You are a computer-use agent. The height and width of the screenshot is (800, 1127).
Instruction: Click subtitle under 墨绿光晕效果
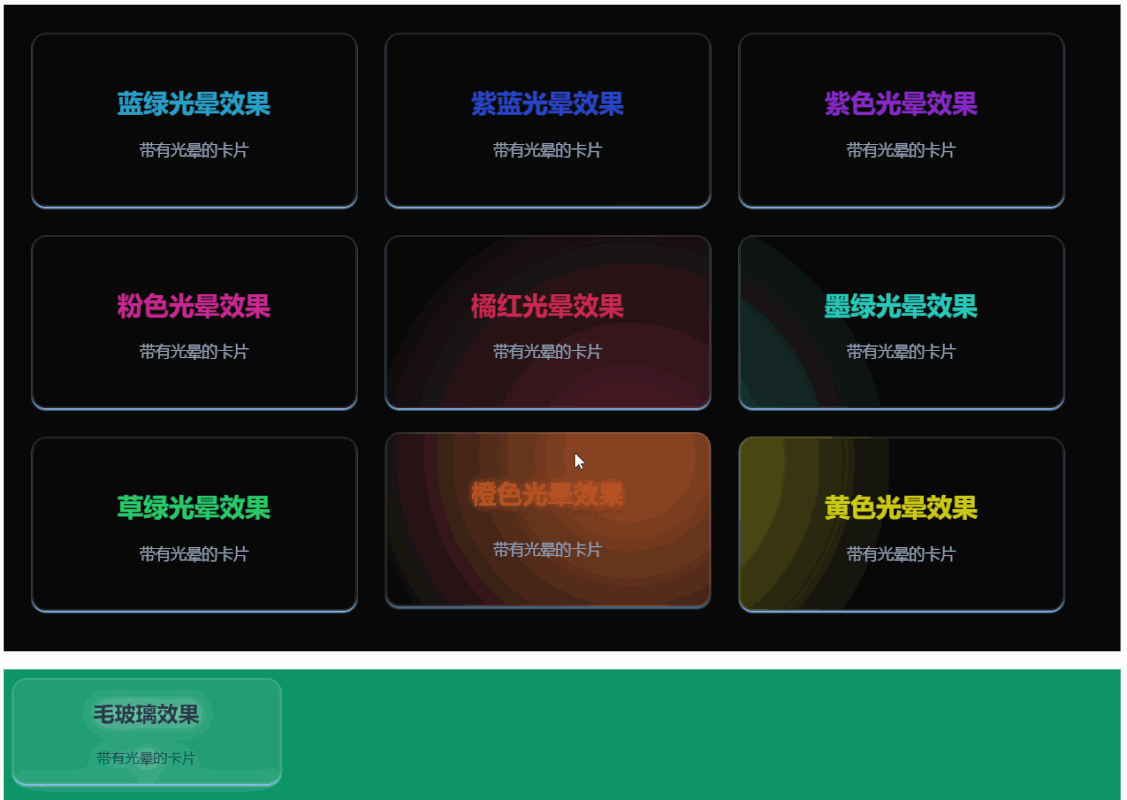point(901,351)
